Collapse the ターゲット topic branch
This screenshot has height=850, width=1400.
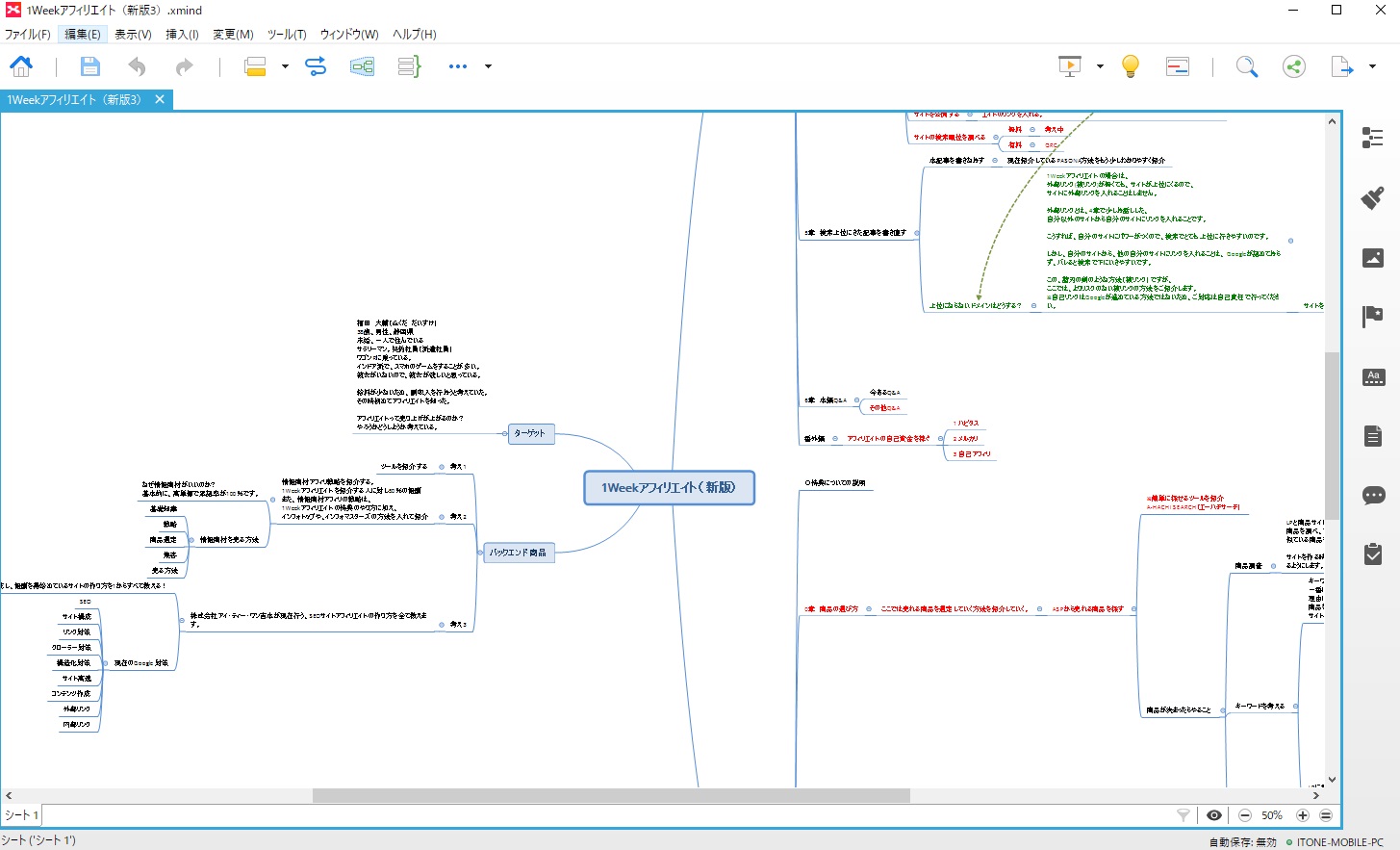tap(505, 434)
